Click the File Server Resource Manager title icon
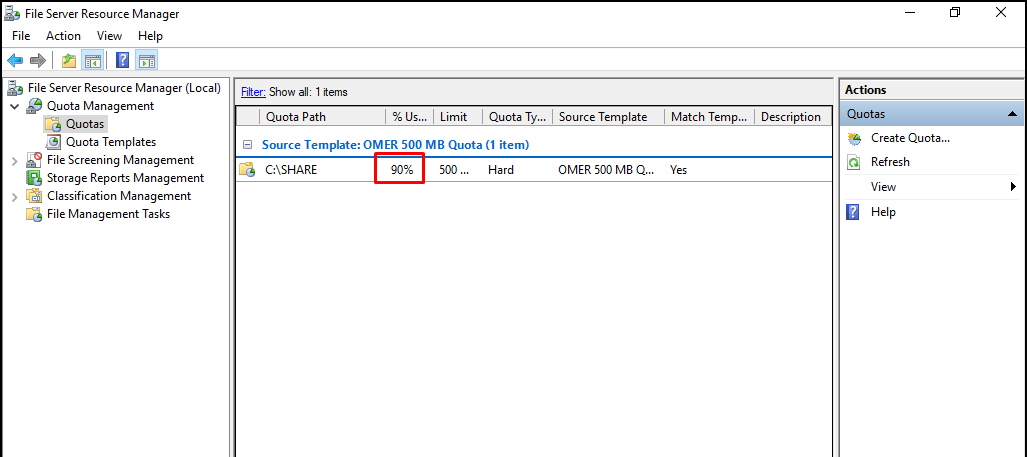The width and height of the screenshot is (1027, 457). coord(12,14)
